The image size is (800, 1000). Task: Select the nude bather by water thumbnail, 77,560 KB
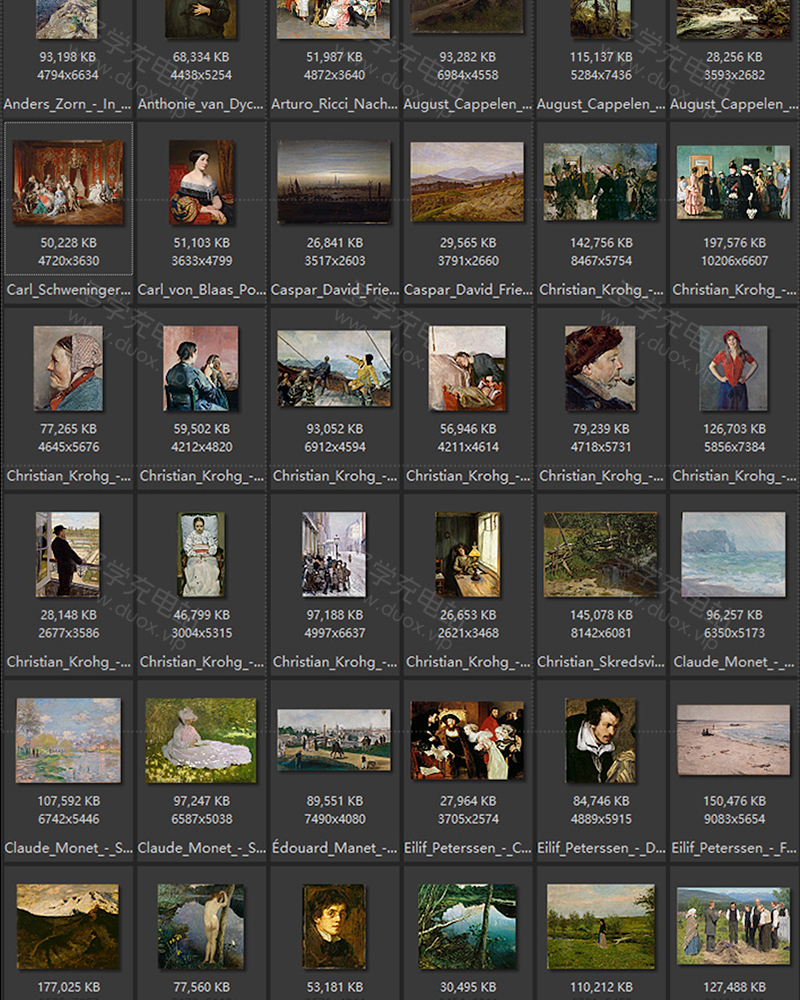(201, 926)
